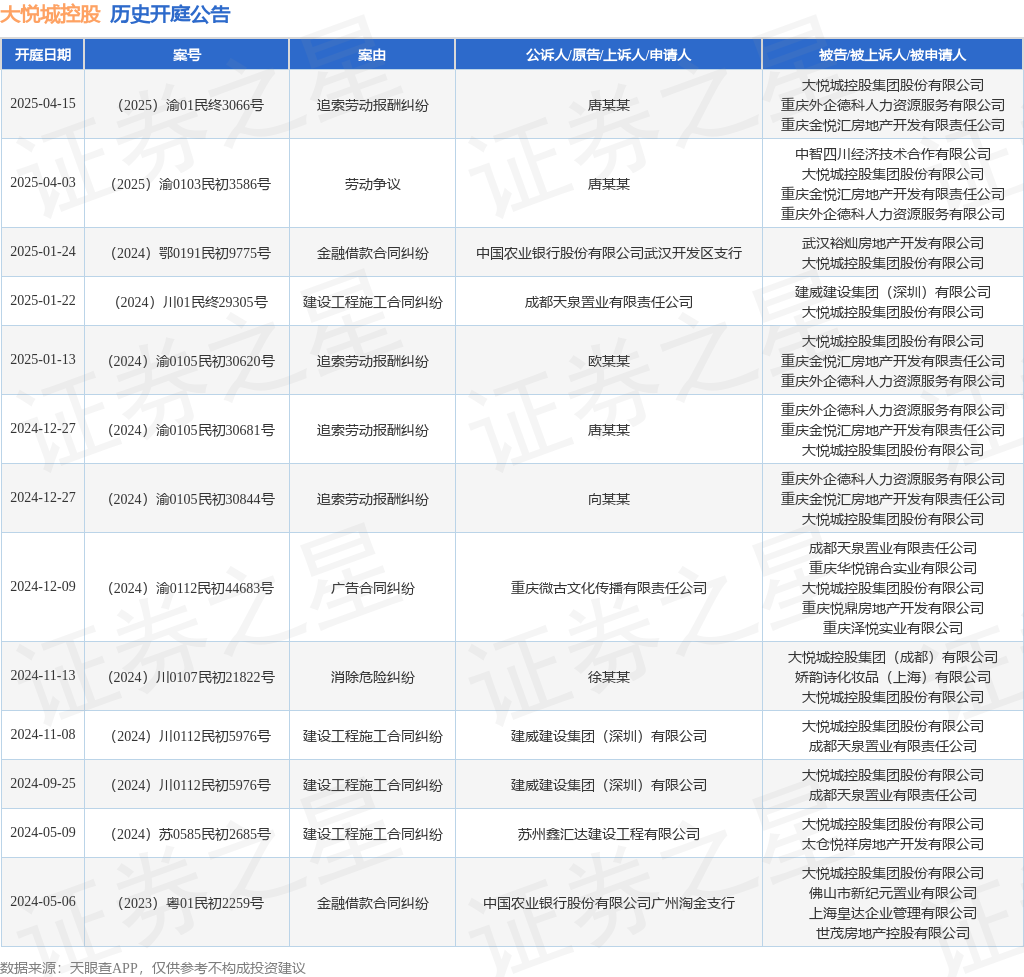Viewport: 1024px width, 977px height.
Task: Click defendant 重庆泽悦实业有限公司
Action: pos(893,628)
